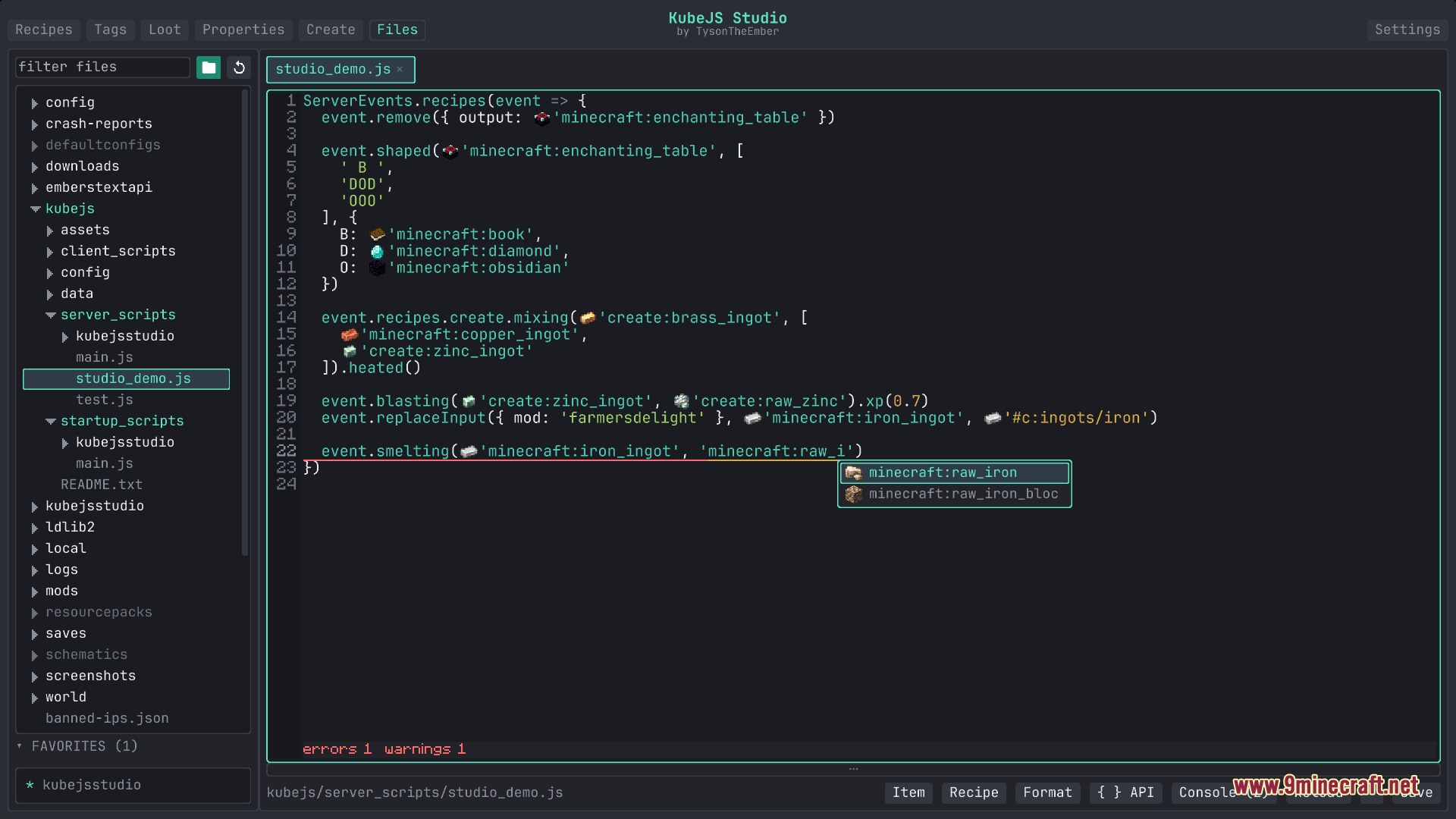Viewport: 1456px width, 819px height.
Task: Switch to the Files tab
Action: 397,30
